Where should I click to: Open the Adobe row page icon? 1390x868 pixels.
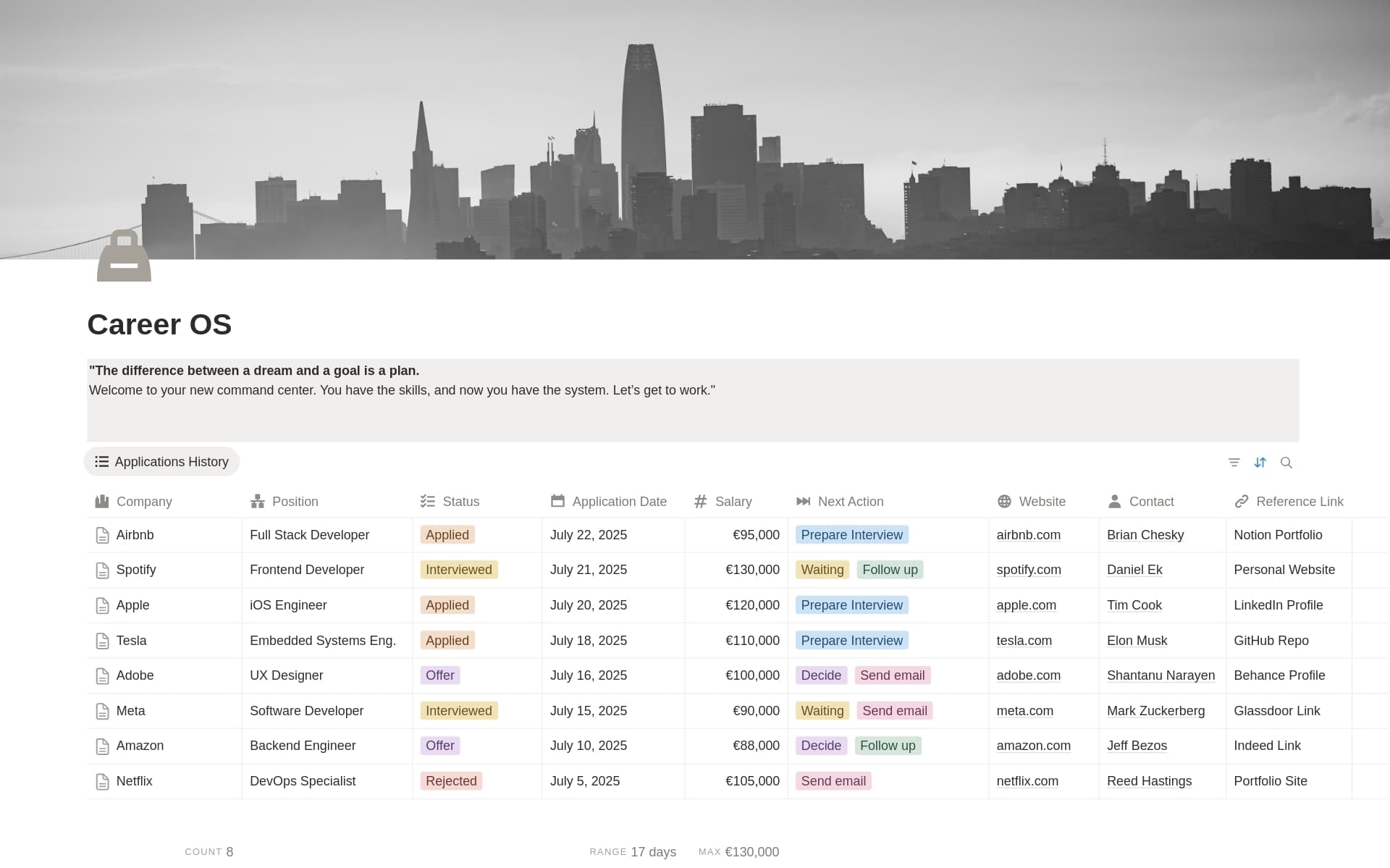coord(102,675)
